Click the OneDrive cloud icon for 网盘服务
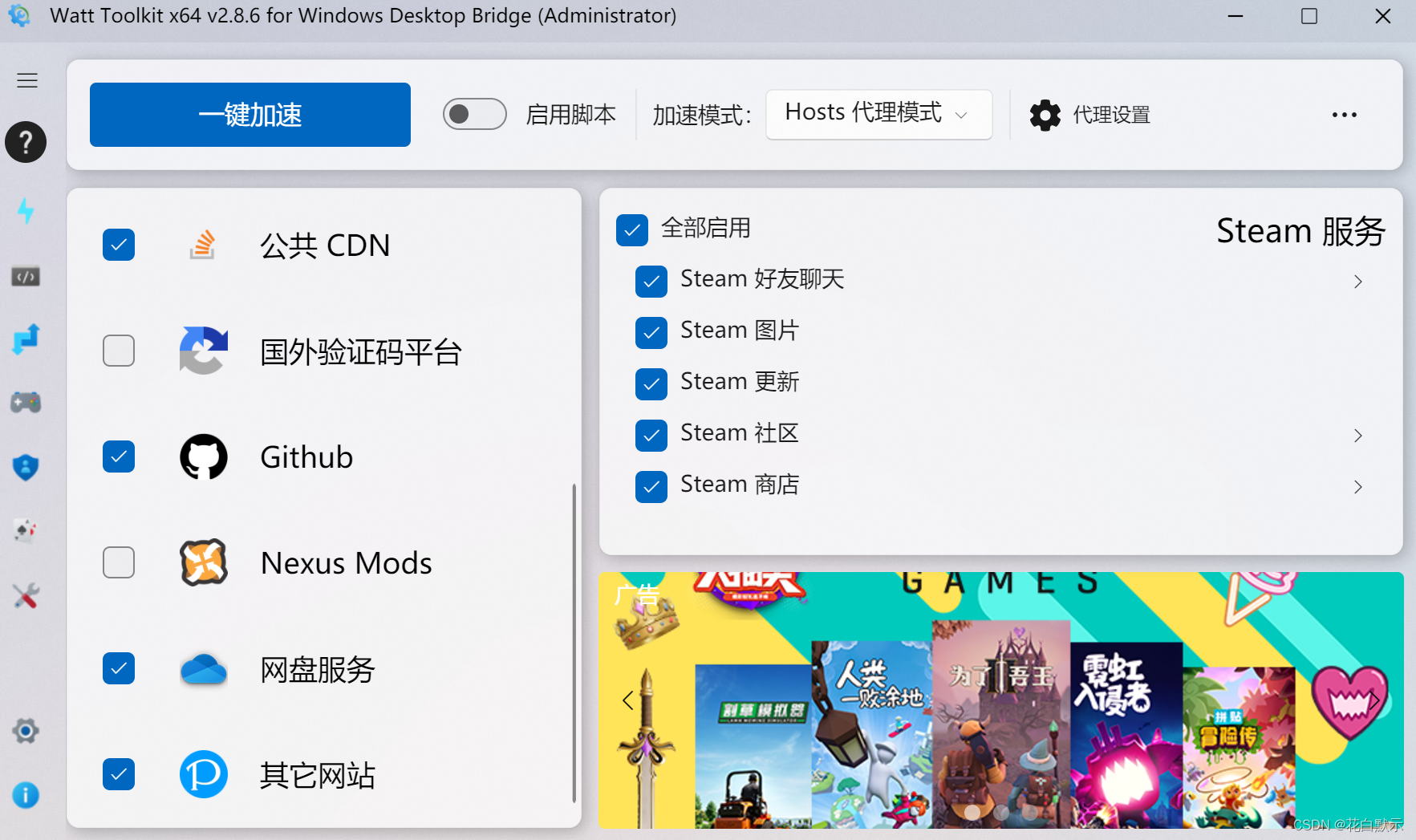 204,669
